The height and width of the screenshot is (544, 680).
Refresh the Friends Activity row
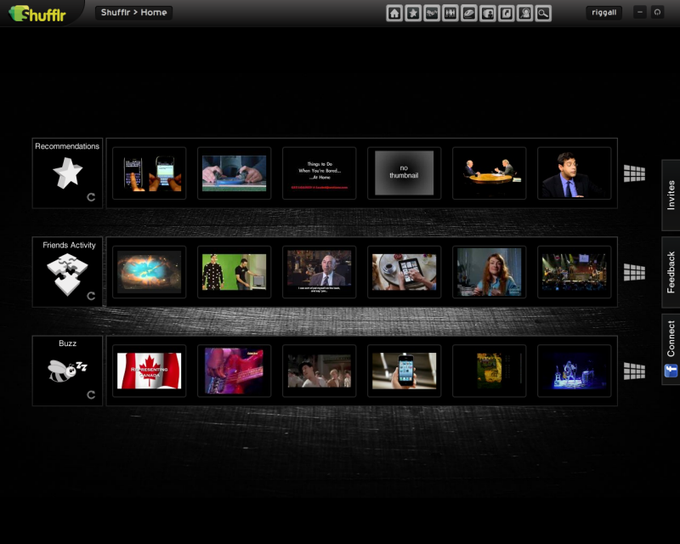pyautogui.click(x=91, y=296)
